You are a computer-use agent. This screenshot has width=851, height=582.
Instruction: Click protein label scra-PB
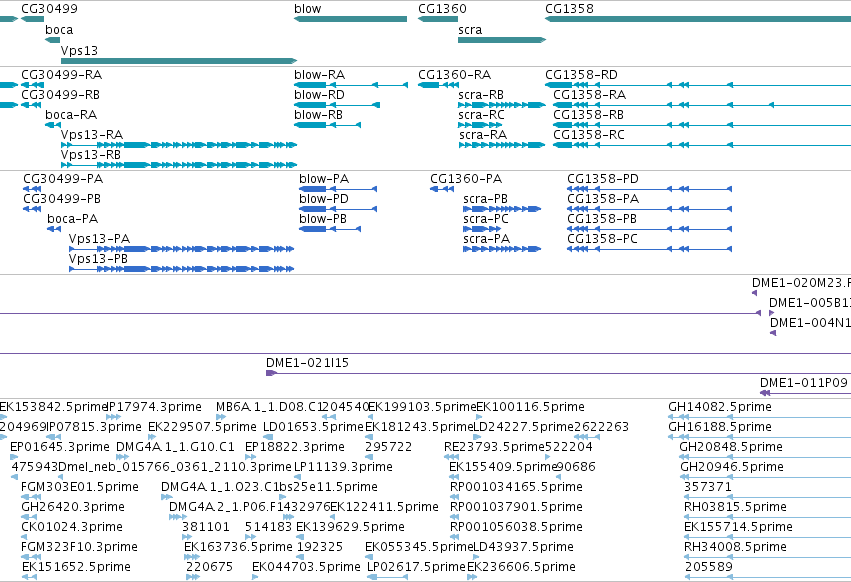click(485, 199)
